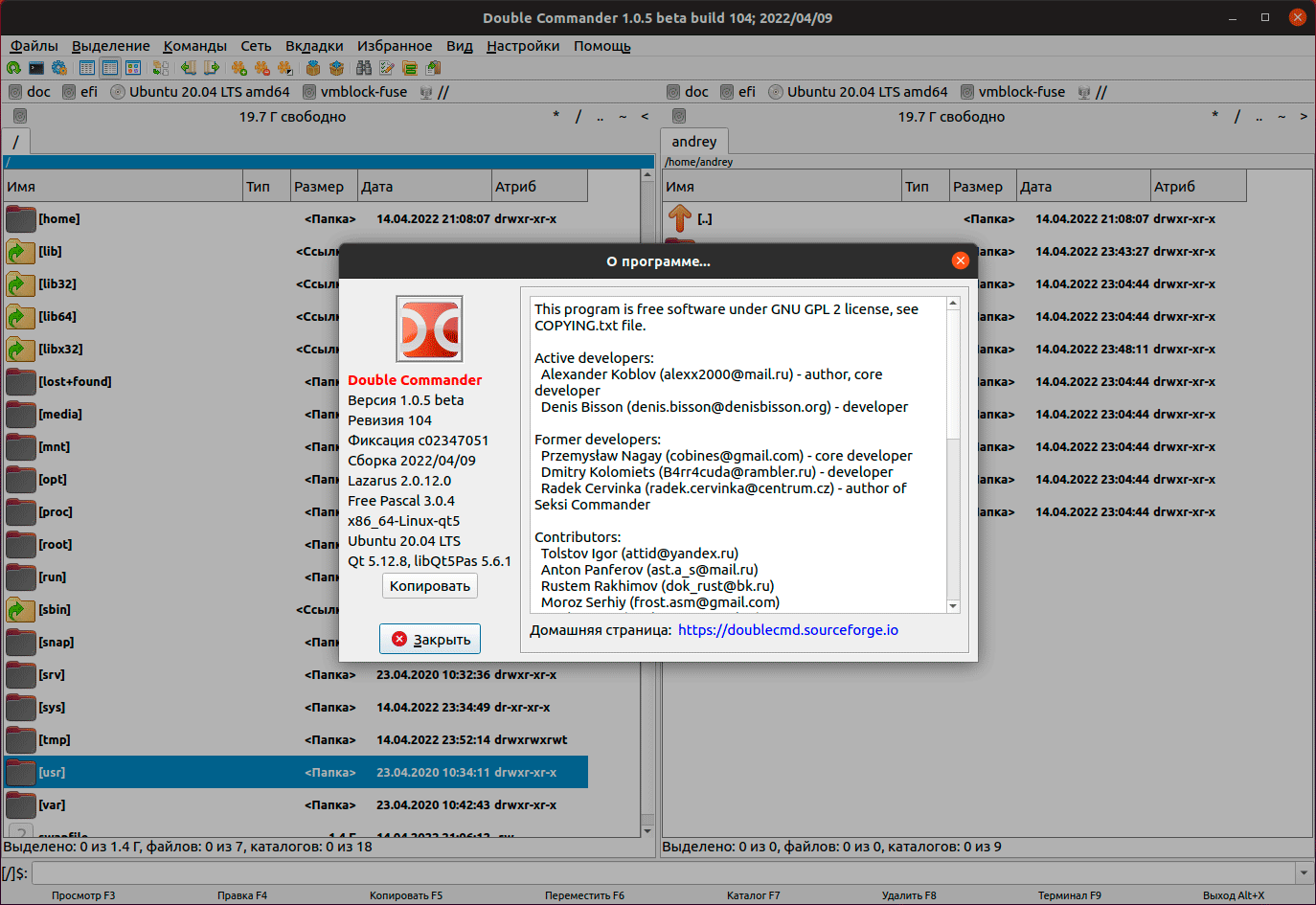Click the root (/) button in right panel

1237,117
